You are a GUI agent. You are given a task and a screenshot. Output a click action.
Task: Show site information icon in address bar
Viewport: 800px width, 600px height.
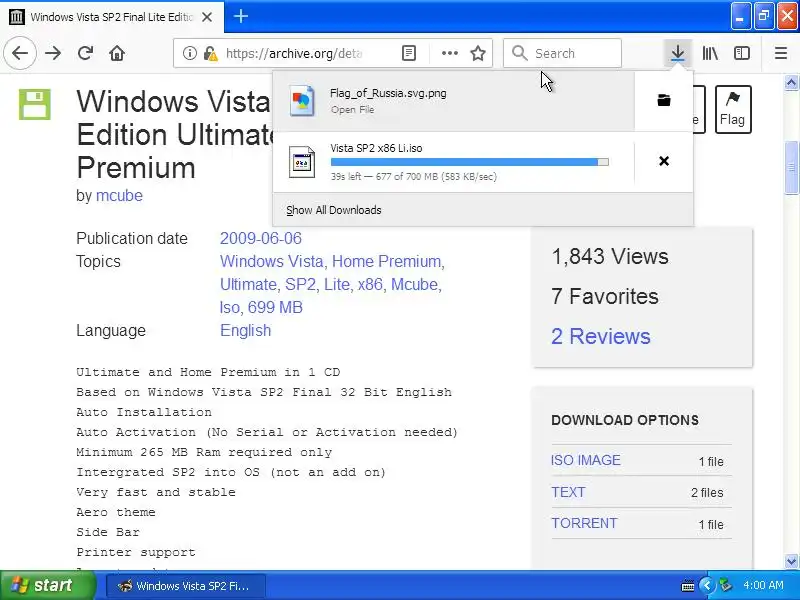click(x=189, y=53)
